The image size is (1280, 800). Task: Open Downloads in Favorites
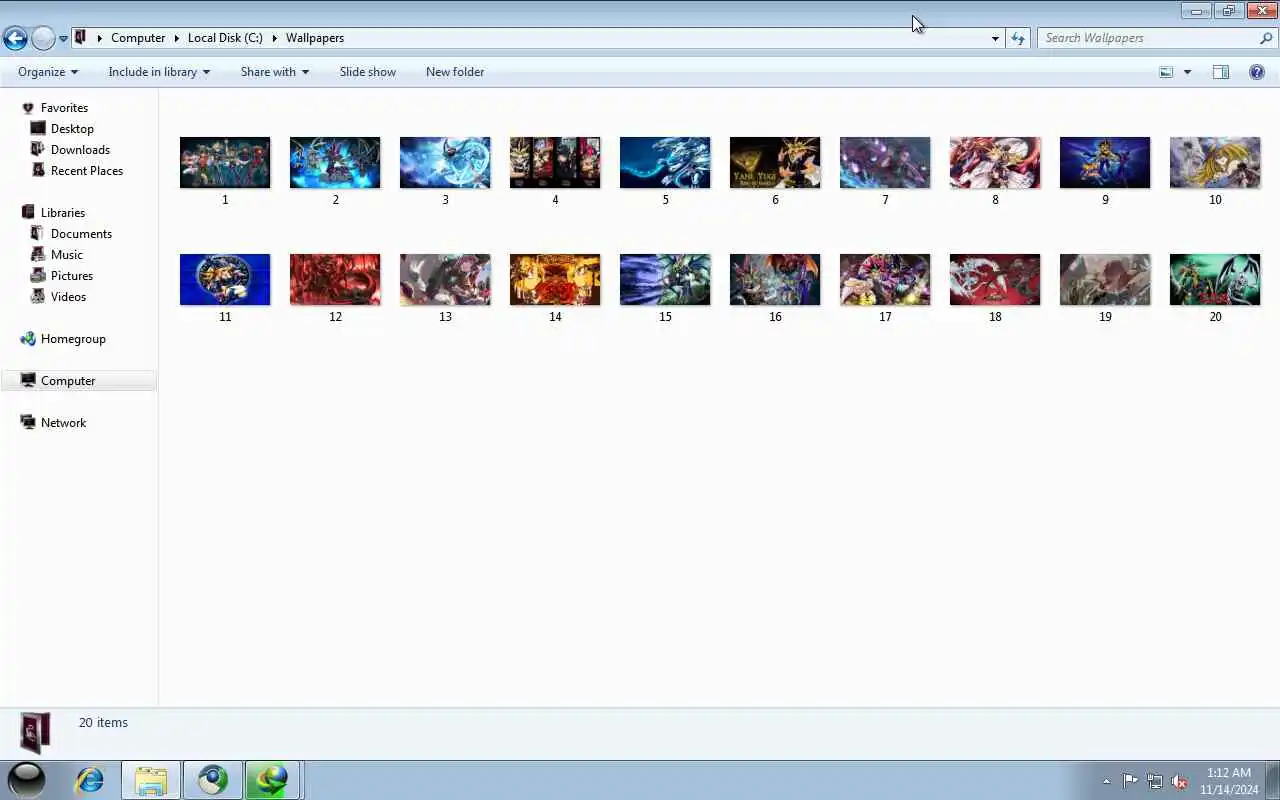tap(80, 150)
